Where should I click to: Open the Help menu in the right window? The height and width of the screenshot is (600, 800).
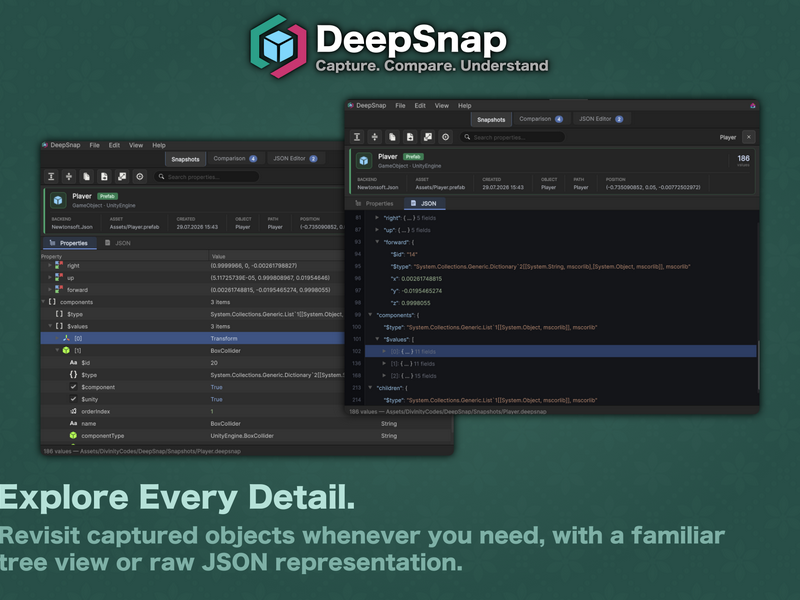tap(464, 106)
